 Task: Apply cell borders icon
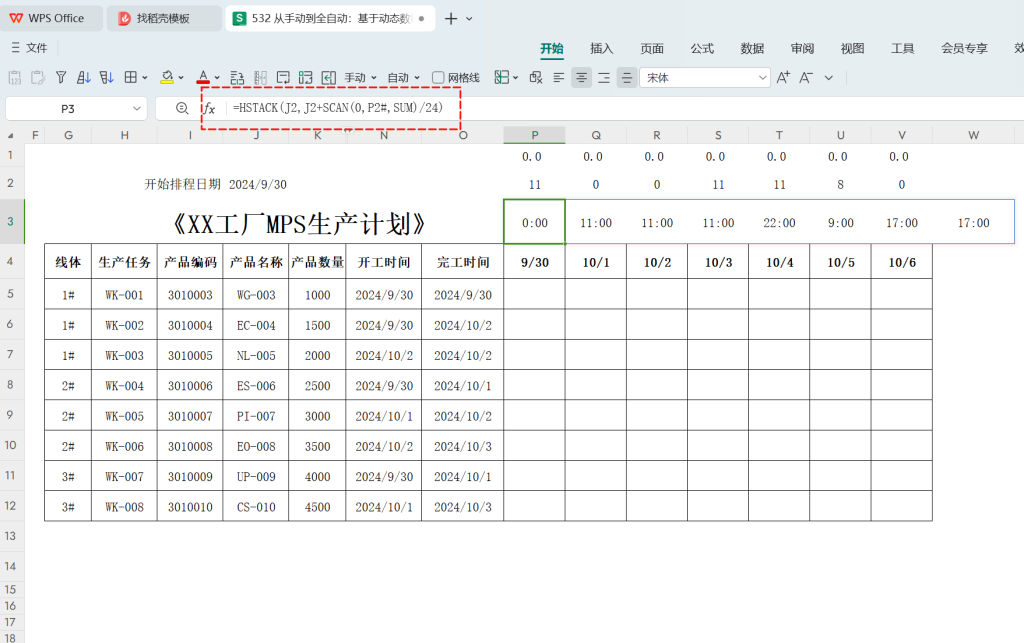[131, 78]
